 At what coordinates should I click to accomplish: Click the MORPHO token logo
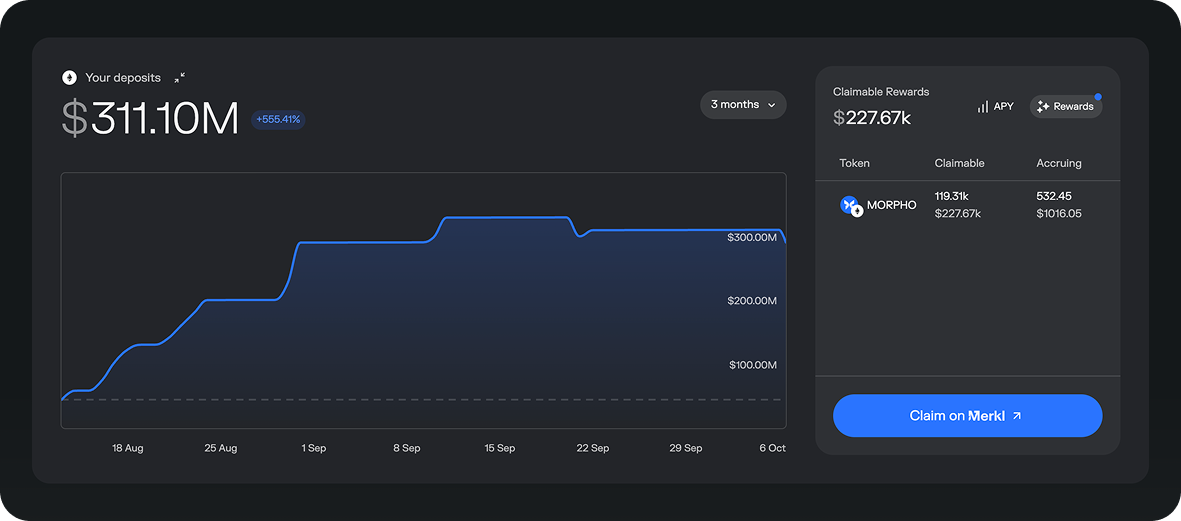point(850,205)
